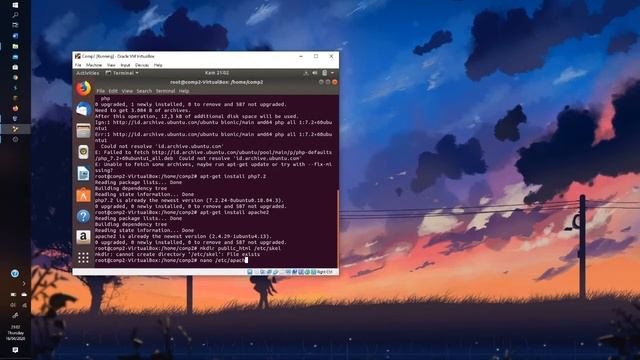Open Terminal's Search menu

(x=144, y=91)
